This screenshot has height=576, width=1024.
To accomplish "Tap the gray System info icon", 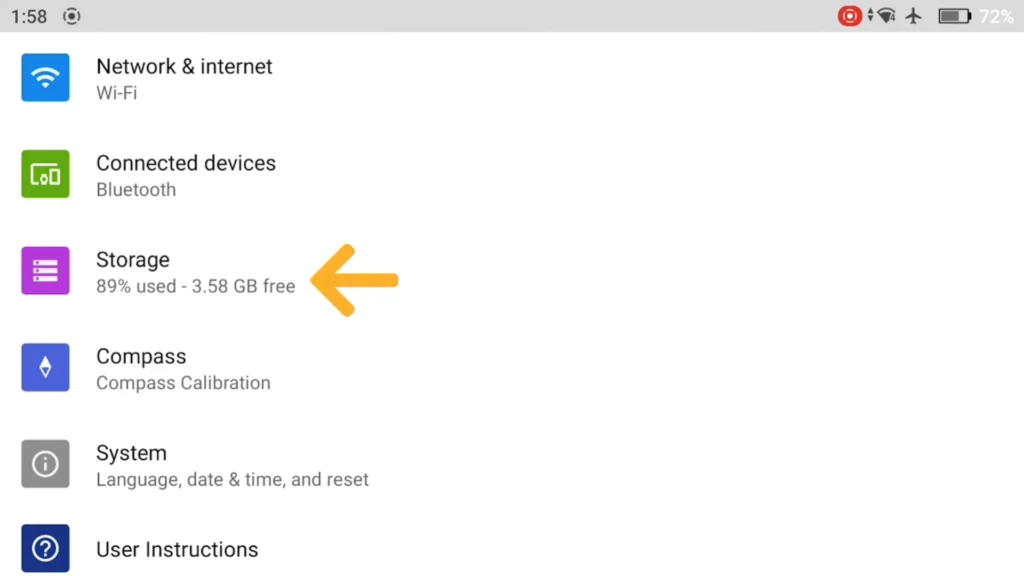I will [x=45, y=464].
